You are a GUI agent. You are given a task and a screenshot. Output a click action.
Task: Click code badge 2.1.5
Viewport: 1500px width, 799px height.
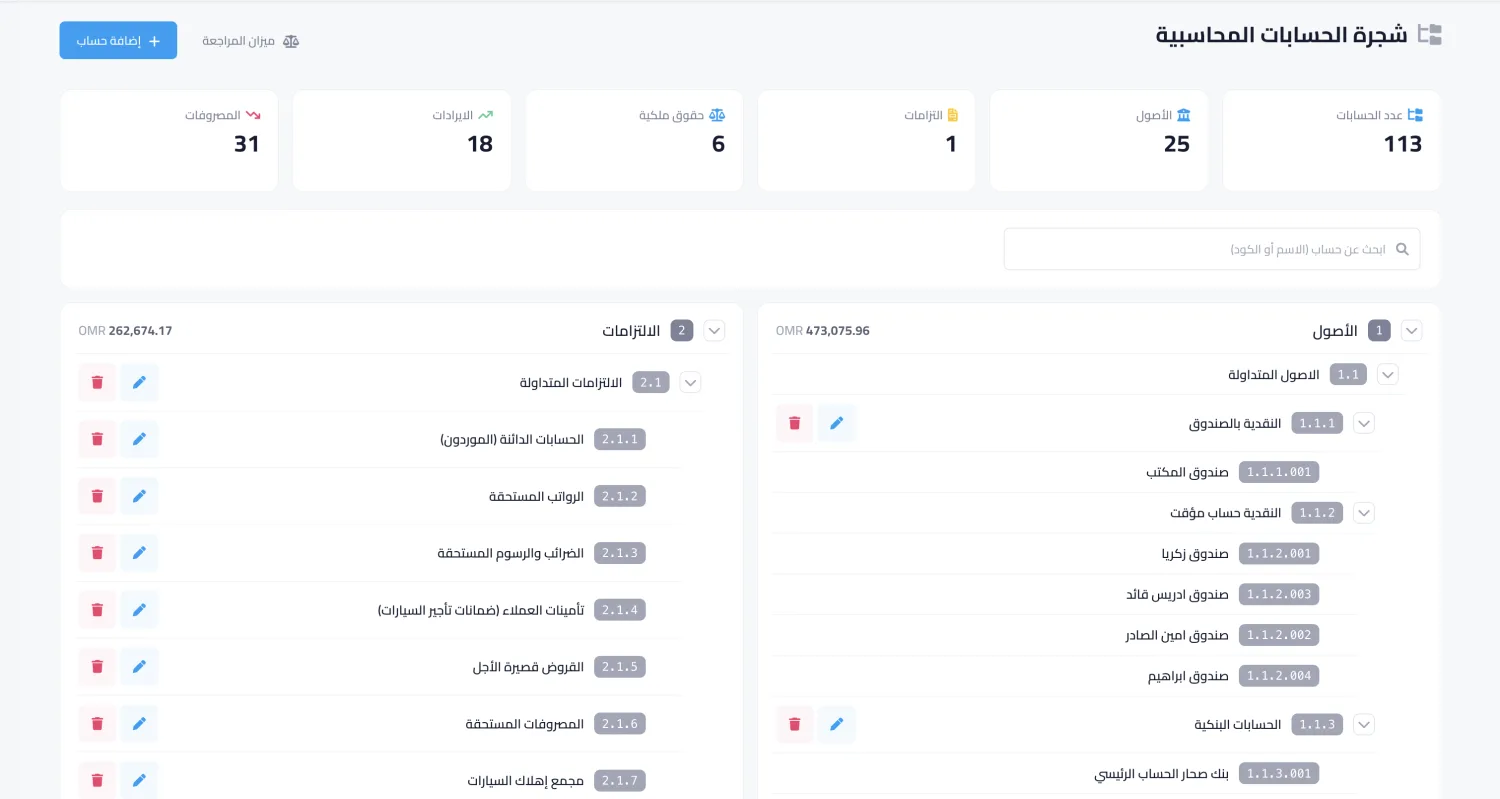pos(620,667)
